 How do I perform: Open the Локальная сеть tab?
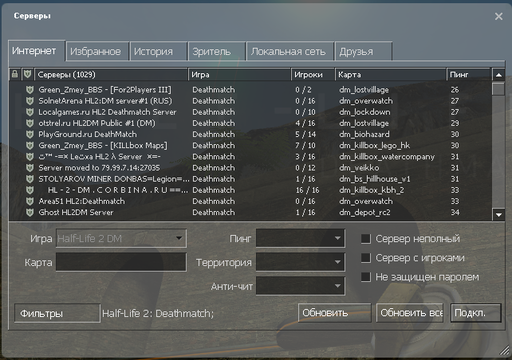pyautogui.click(x=289, y=51)
